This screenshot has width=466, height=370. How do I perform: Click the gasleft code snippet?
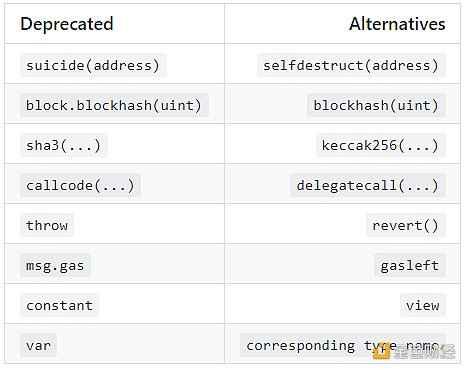point(410,265)
